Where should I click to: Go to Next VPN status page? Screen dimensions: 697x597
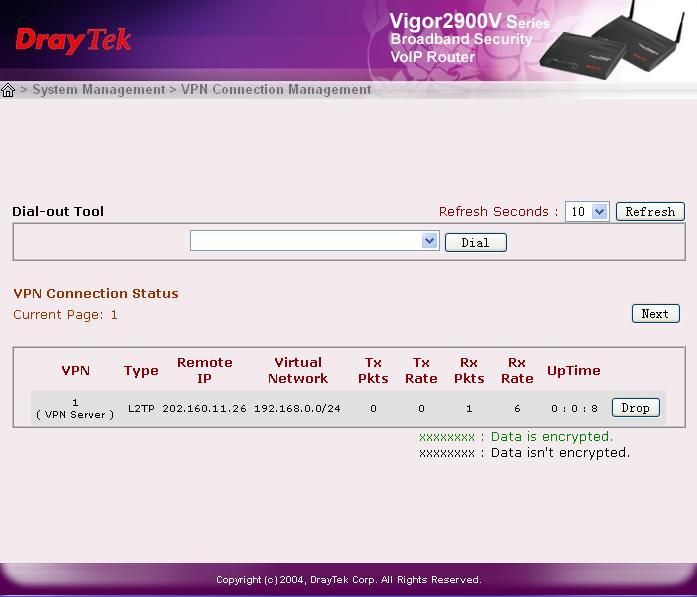coord(655,314)
